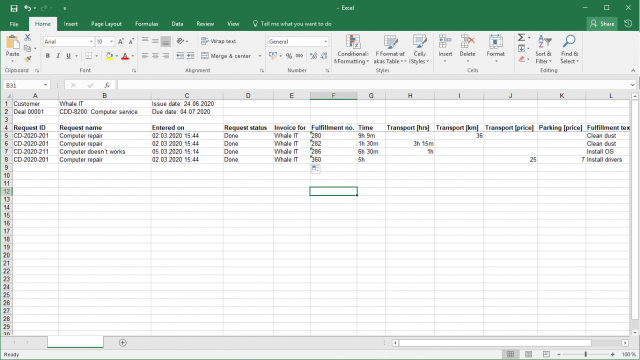This screenshot has height=360, width=640.
Task: Click the Percent style icon
Action: click(x=289, y=56)
